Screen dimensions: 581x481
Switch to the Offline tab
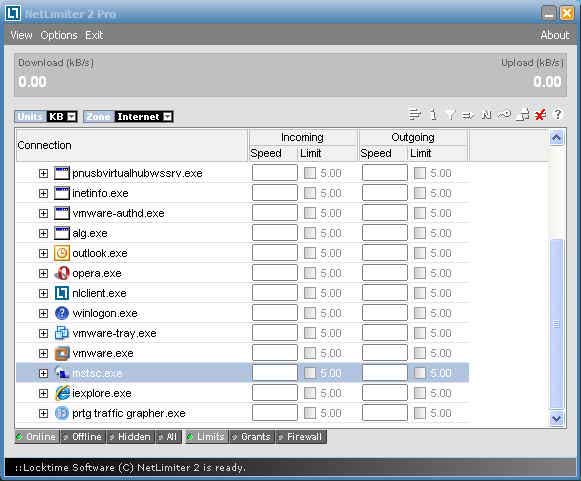83,437
